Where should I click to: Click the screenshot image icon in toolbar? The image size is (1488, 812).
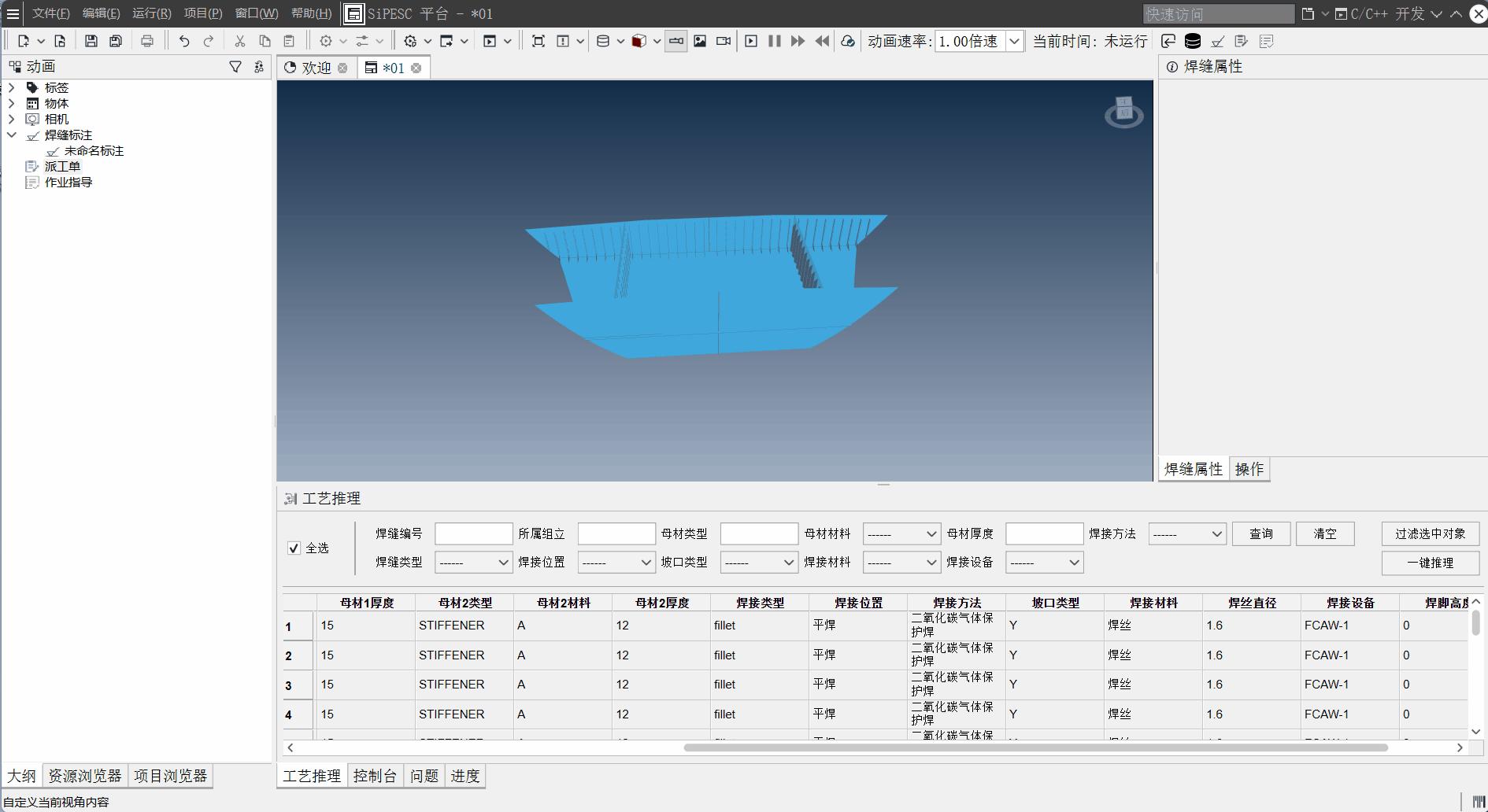(700, 41)
